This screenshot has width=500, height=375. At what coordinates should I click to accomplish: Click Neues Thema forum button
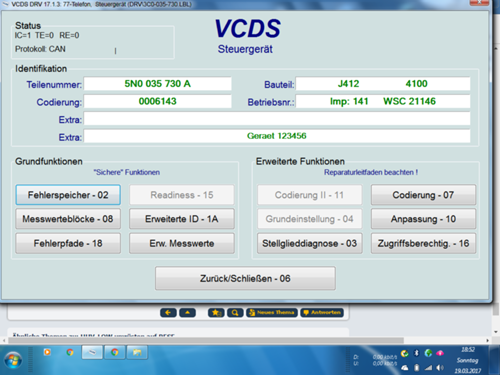[272, 313]
